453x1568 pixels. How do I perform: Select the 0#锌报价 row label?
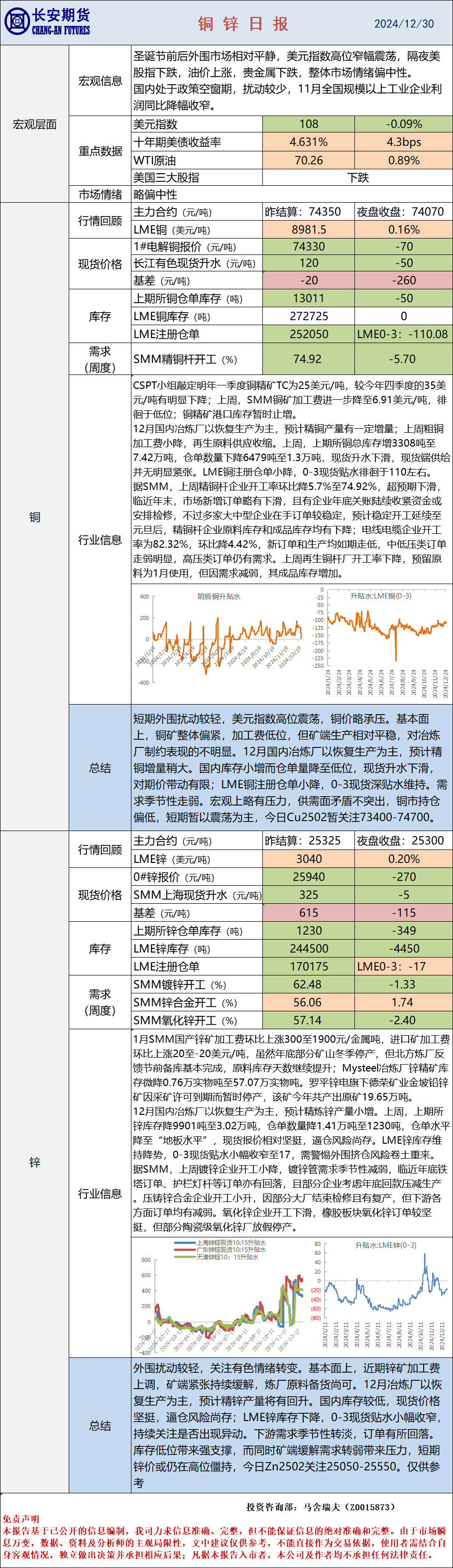pyautogui.click(x=174, y=877)
